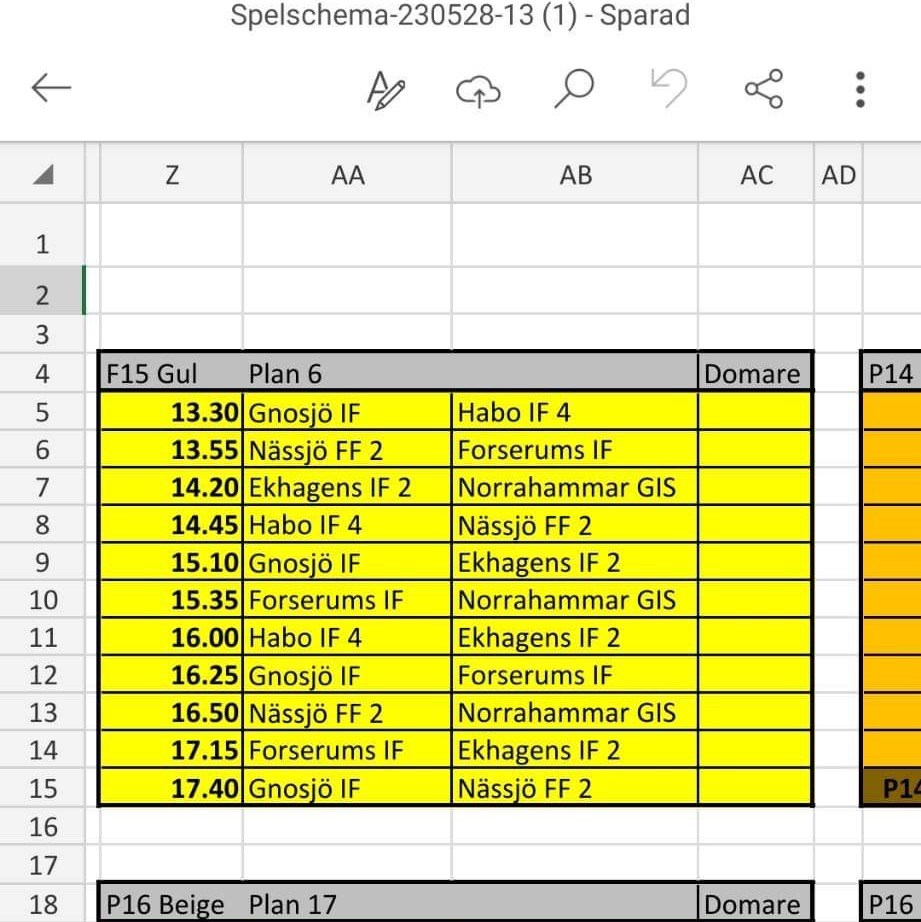Select column AC header
921x922 pixels.
tap(756, 175)
